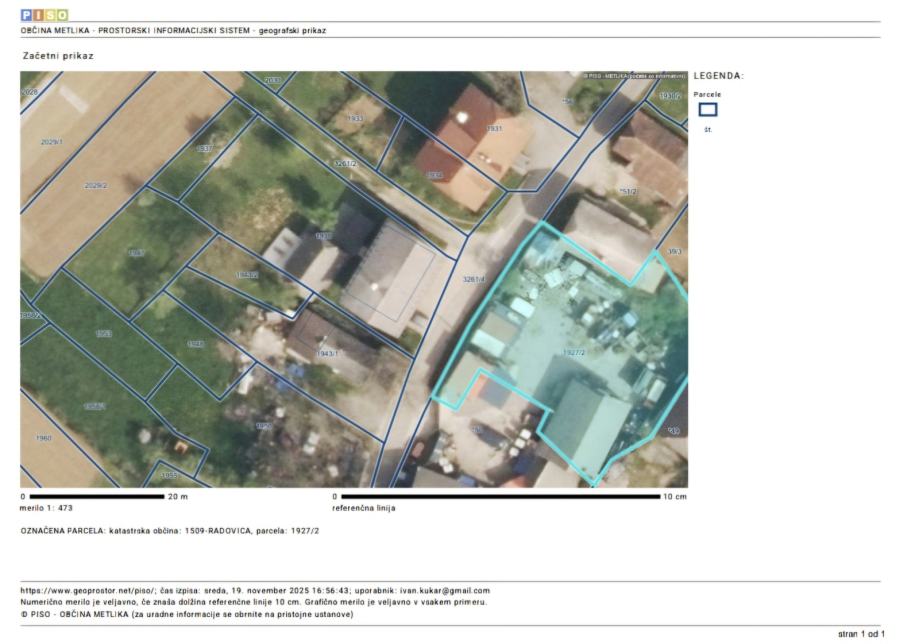Viewport: 919px width, 644px height.
Task: Click parcel label 1948 on the map
Action: pyautogui.click(x=195, y=344)
